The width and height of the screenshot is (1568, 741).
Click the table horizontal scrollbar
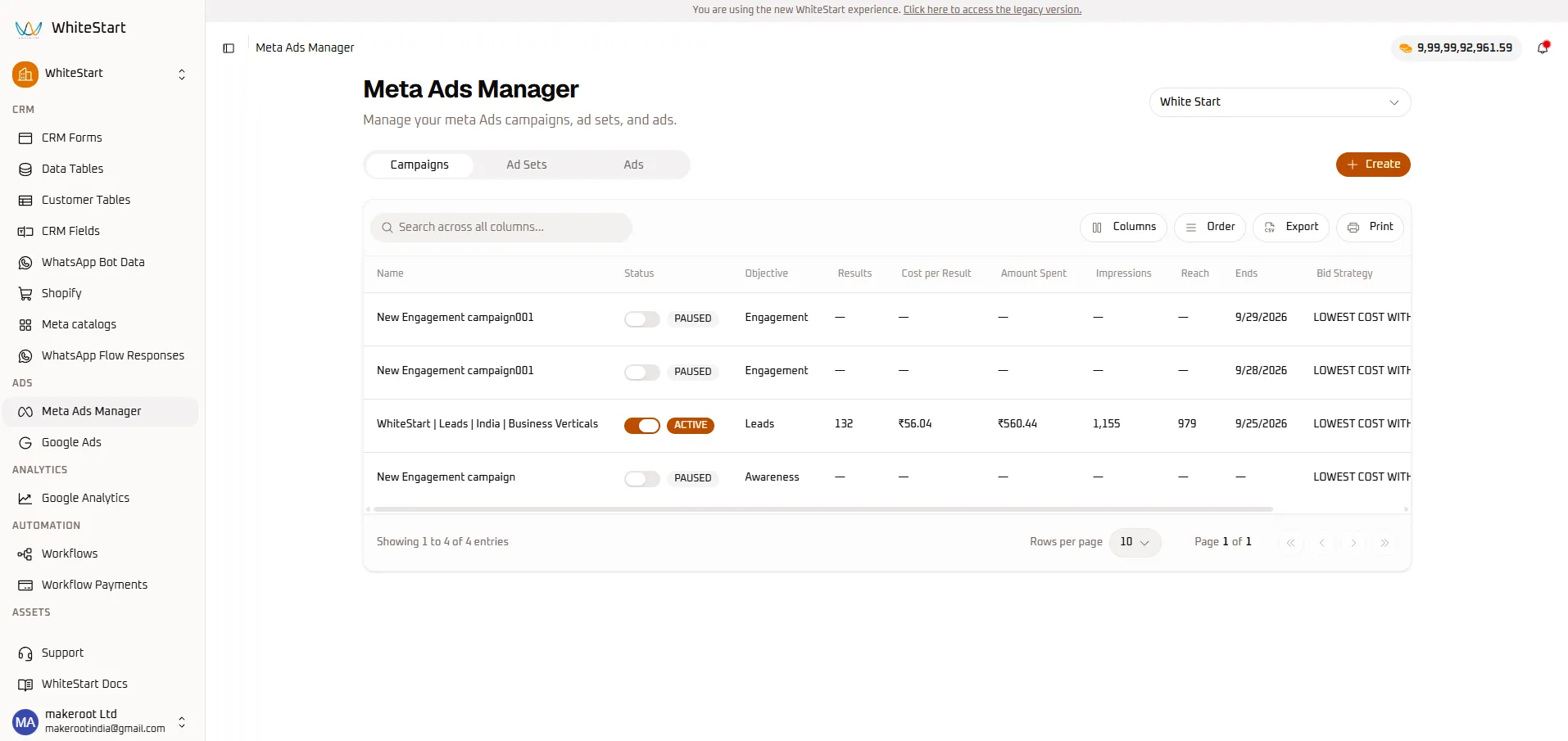[x=823, y=509]
